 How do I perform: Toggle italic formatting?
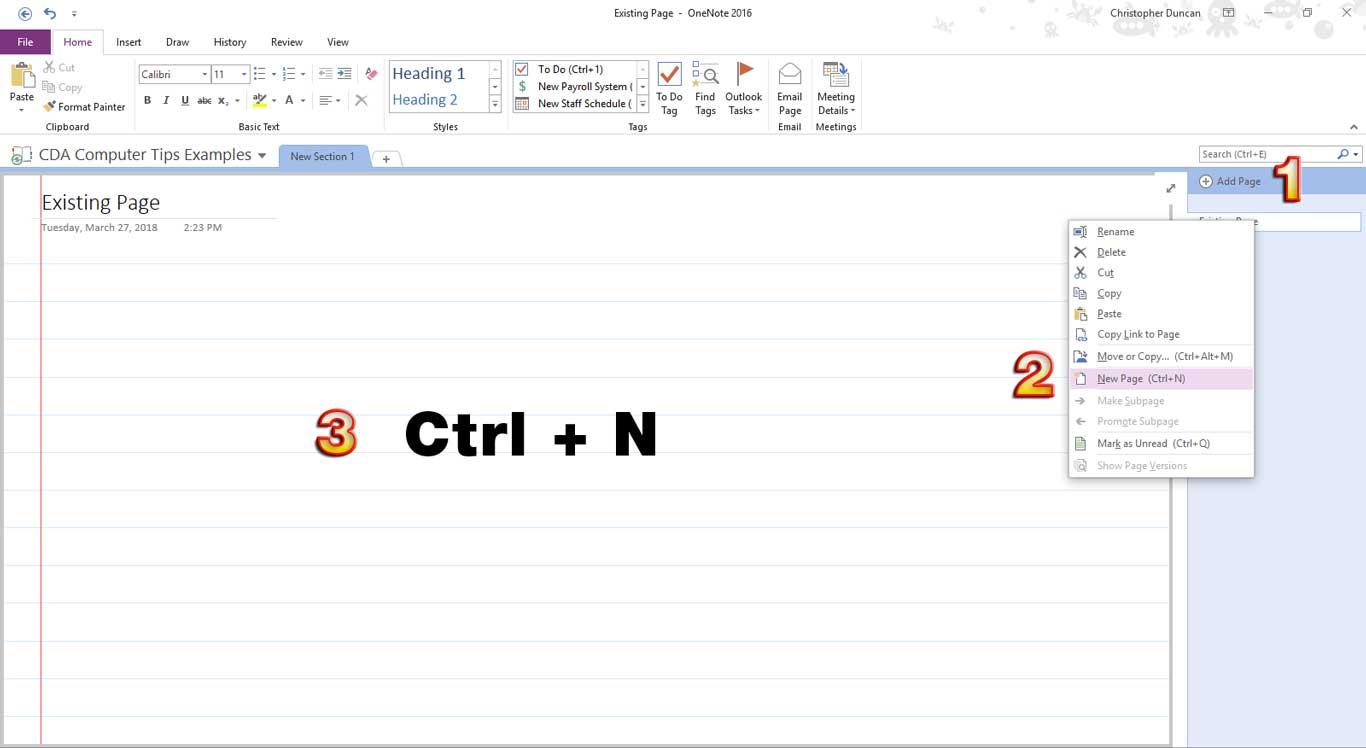click(166, 100)
